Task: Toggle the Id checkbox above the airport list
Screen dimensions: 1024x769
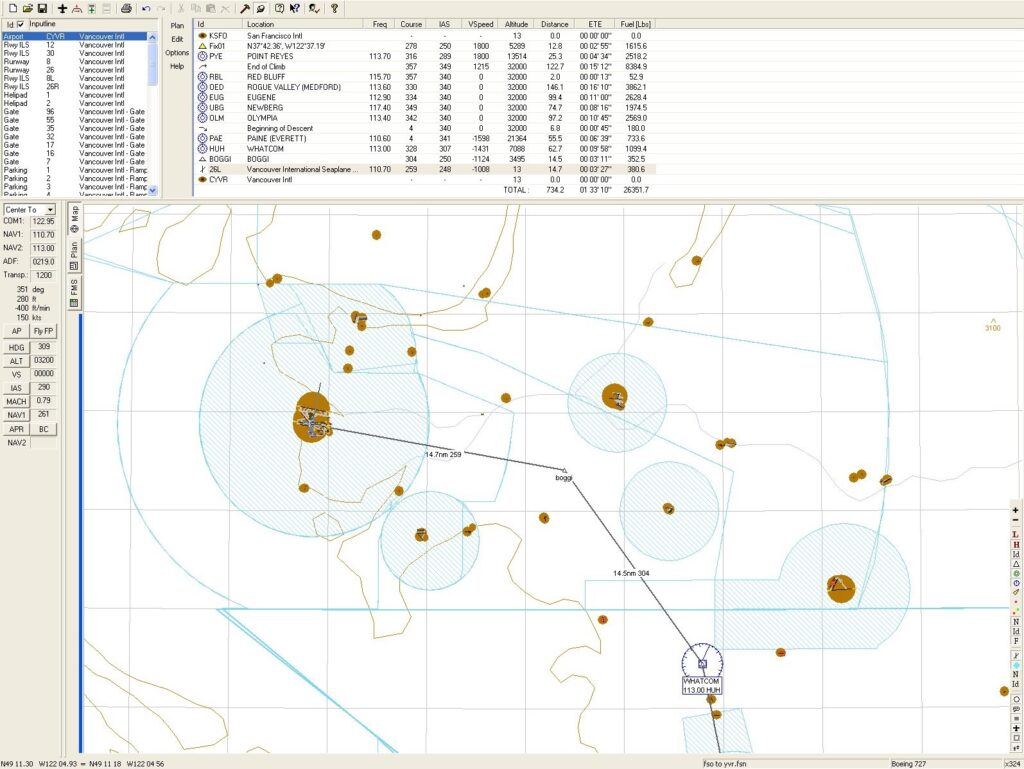Action: 20,23
